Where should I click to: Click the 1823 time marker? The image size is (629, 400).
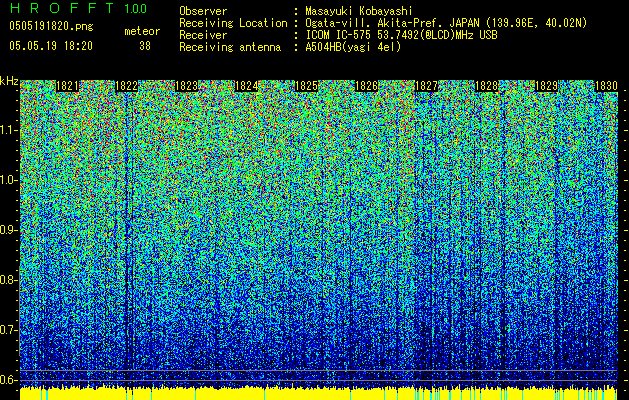pos(187,86)
